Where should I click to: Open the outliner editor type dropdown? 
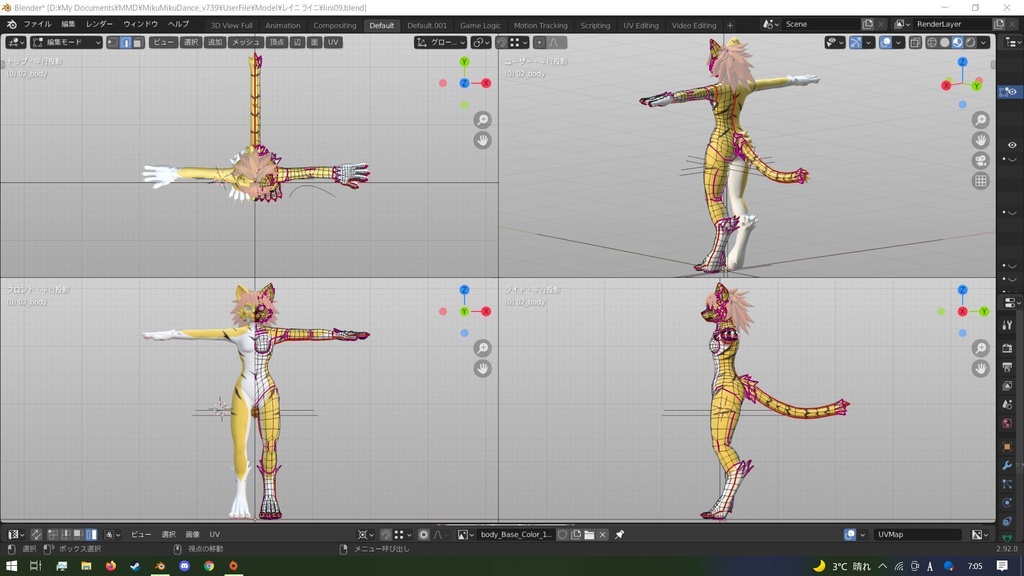(1013, 42)
